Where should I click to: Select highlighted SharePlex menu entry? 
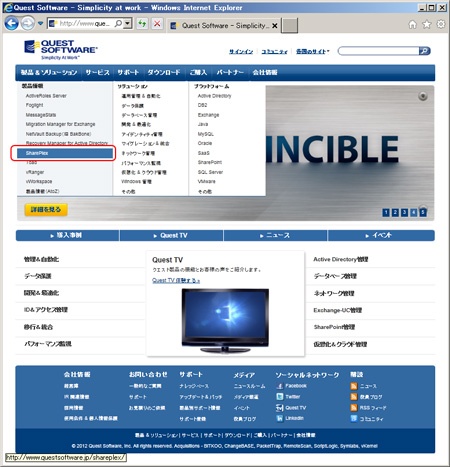point(65,153)
